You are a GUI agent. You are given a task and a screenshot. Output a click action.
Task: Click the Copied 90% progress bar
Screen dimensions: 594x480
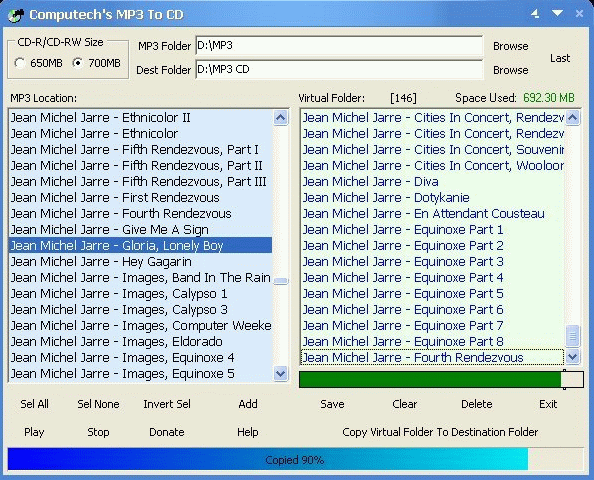[295, 460]
